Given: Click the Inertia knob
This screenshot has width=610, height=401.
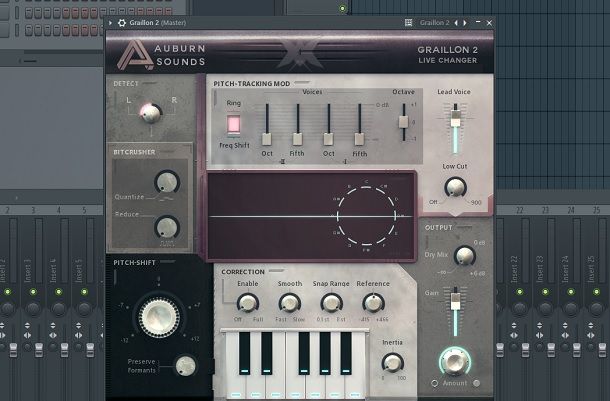Looking at the screenshot, I should [x=392, y=362].
